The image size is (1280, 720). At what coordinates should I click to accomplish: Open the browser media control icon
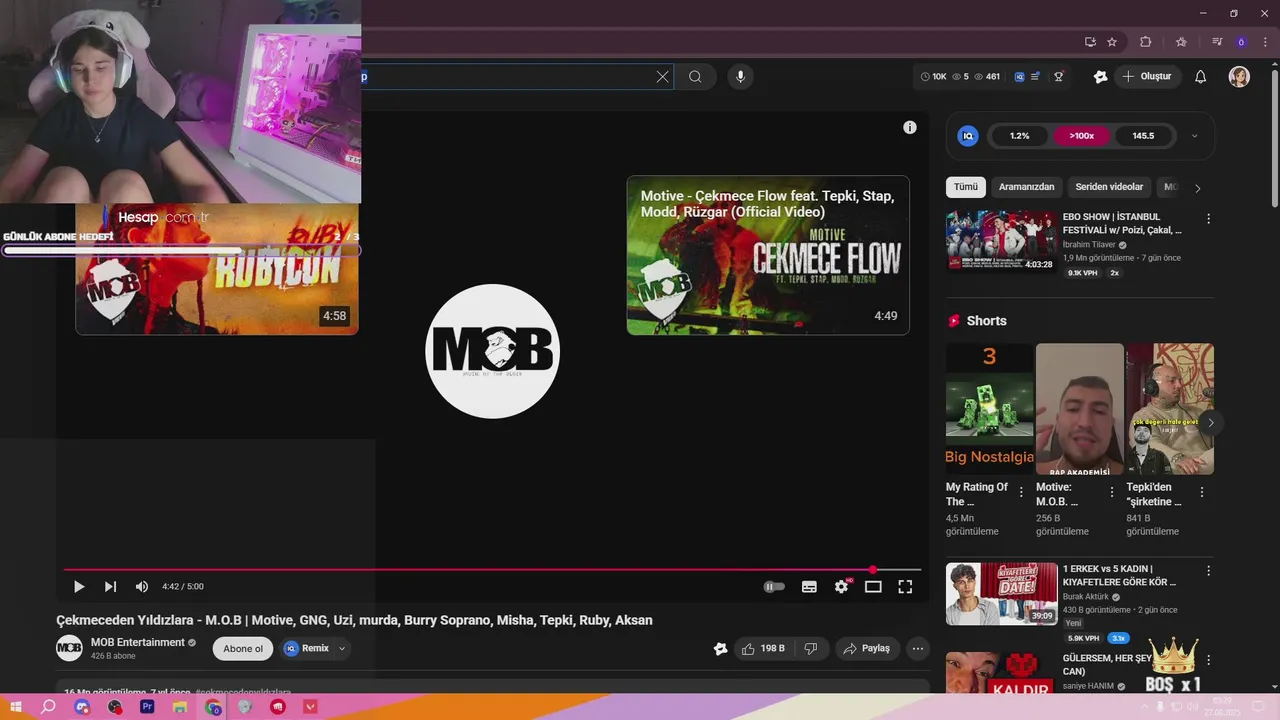[x=1217, y=42]
